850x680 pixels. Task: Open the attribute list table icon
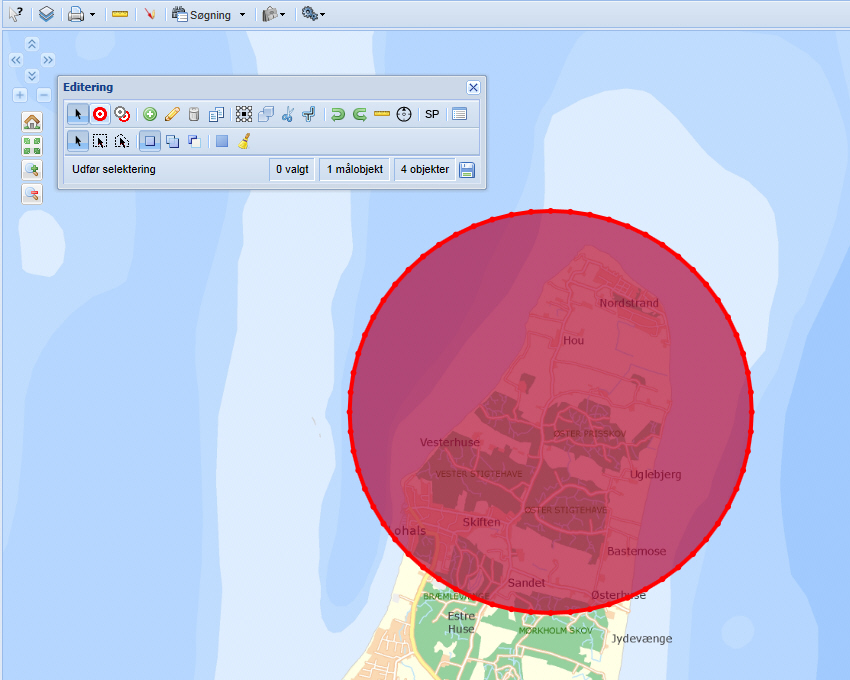(460, 114)
